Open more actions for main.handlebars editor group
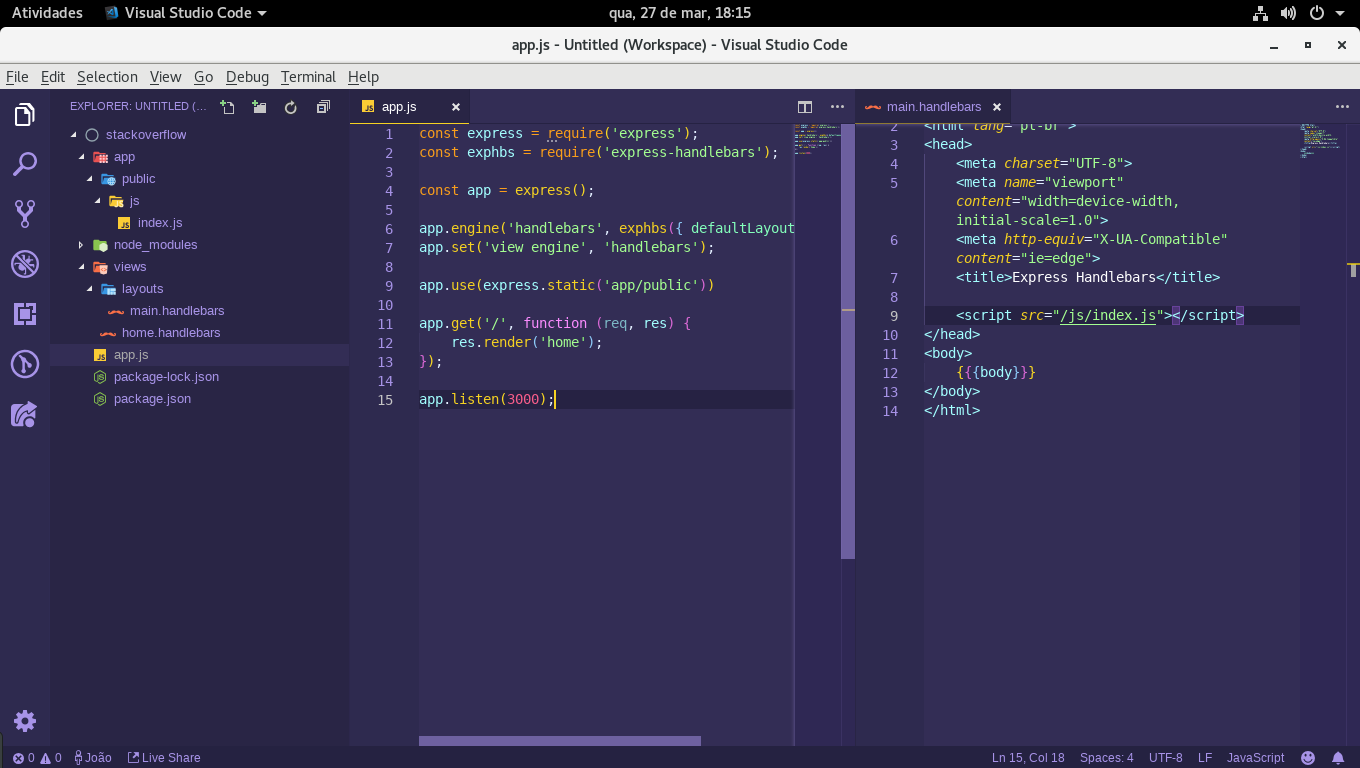The image size is (1360, 768). click(x=1342, y=107)
